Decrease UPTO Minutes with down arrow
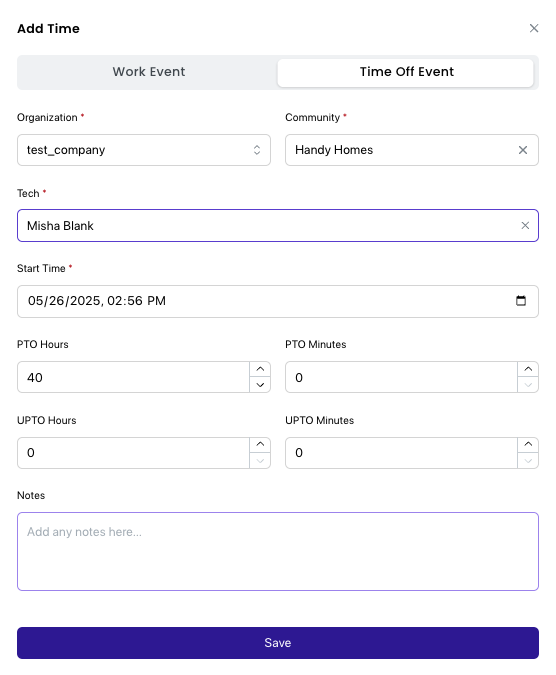This screenshot has width=556, height=675. coord(528,461)
